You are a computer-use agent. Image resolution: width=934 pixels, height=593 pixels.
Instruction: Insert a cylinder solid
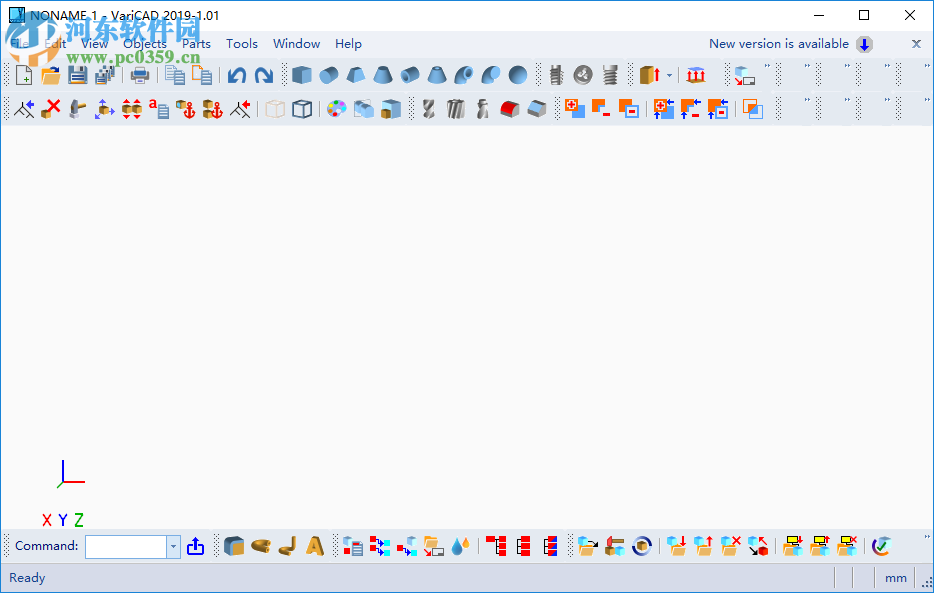pos(329,75)
